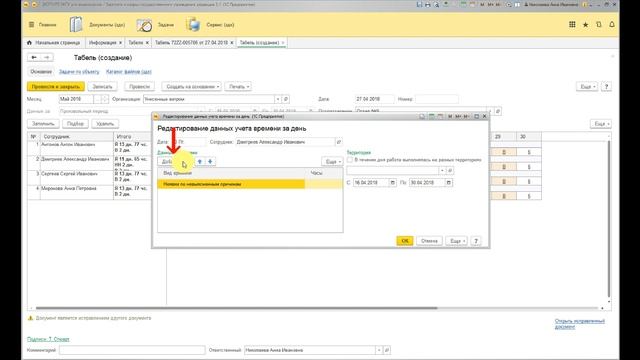Expand Организация dropdown arrow
The image size is (640, 360).
click(x=278, y=99)
